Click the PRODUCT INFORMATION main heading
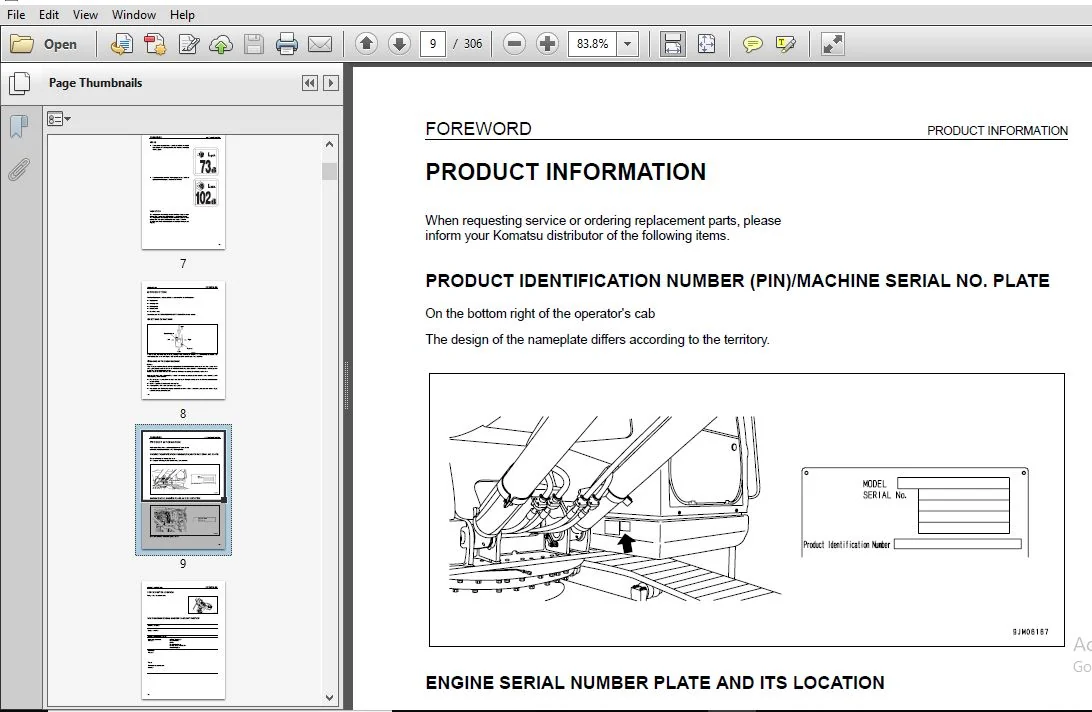1092x712 pixels. tap(566, 172)
